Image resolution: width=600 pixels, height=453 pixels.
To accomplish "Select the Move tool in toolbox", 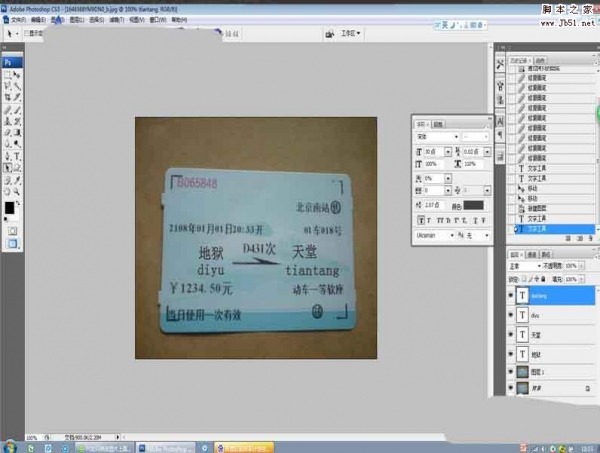I will pyautogui.click(x=17, y=75).
